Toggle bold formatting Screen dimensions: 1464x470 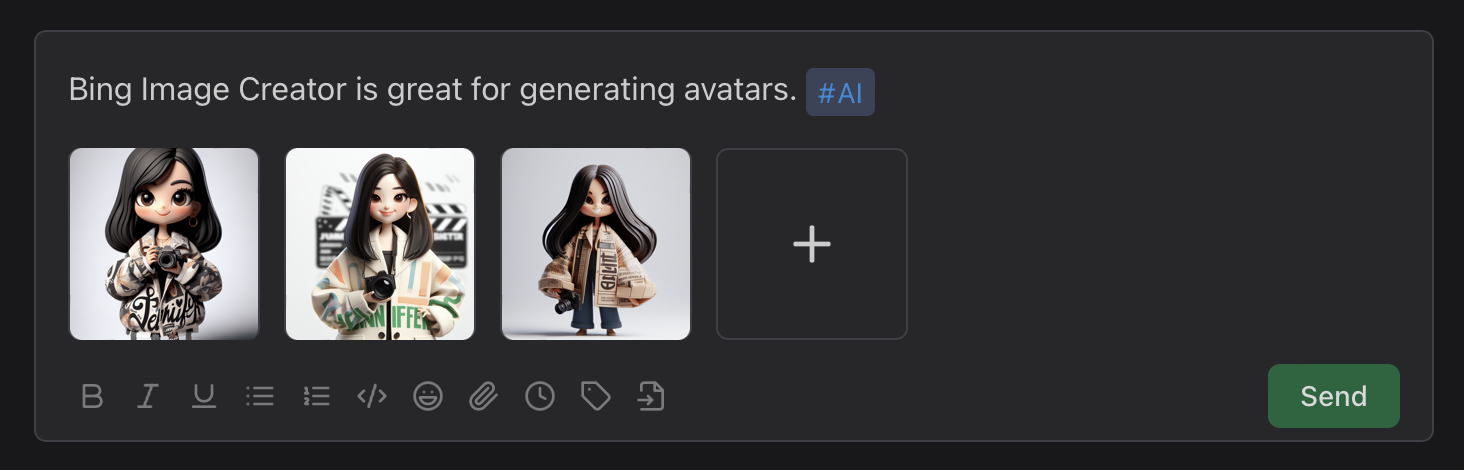click(x=92, y=397)
